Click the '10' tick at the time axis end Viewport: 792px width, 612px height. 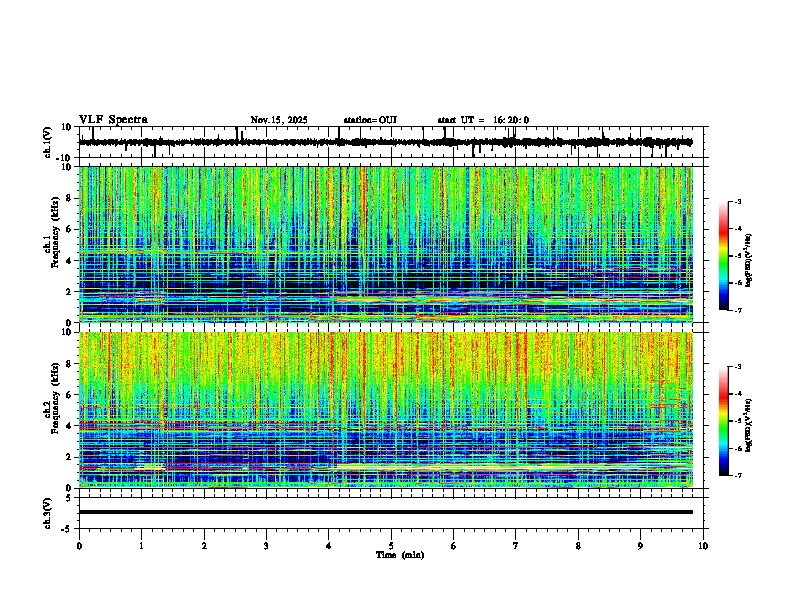click(x=703, y=546)
